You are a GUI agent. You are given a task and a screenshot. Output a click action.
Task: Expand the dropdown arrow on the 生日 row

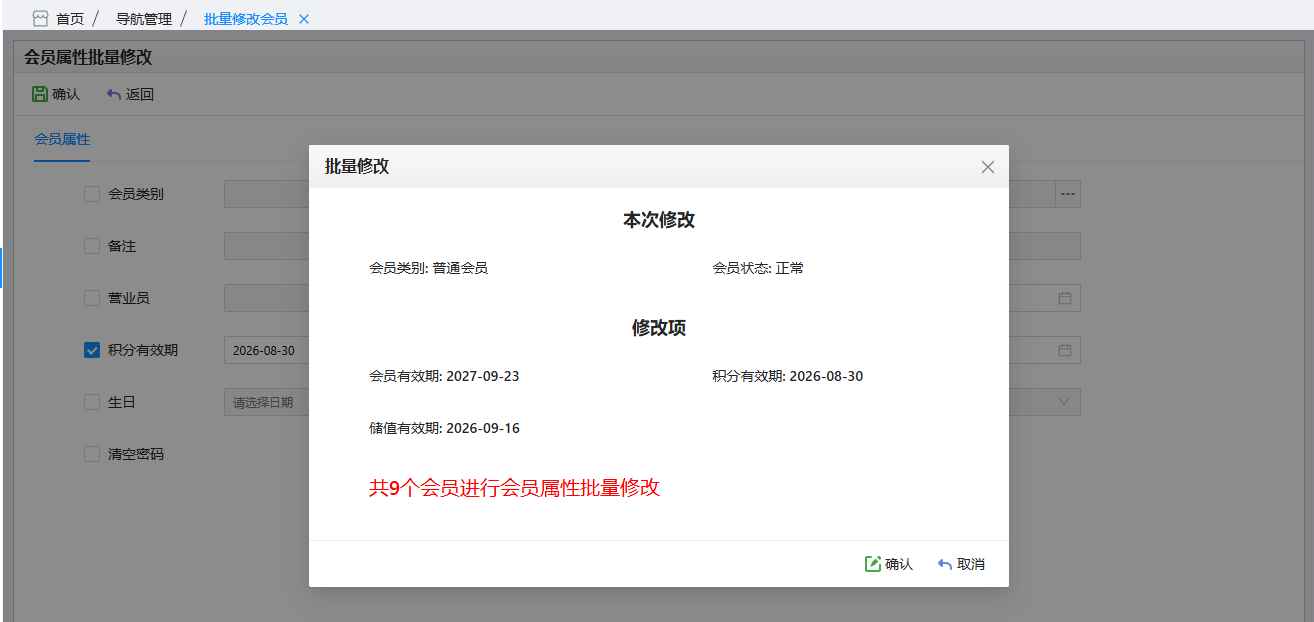[x=1063, y=402]
